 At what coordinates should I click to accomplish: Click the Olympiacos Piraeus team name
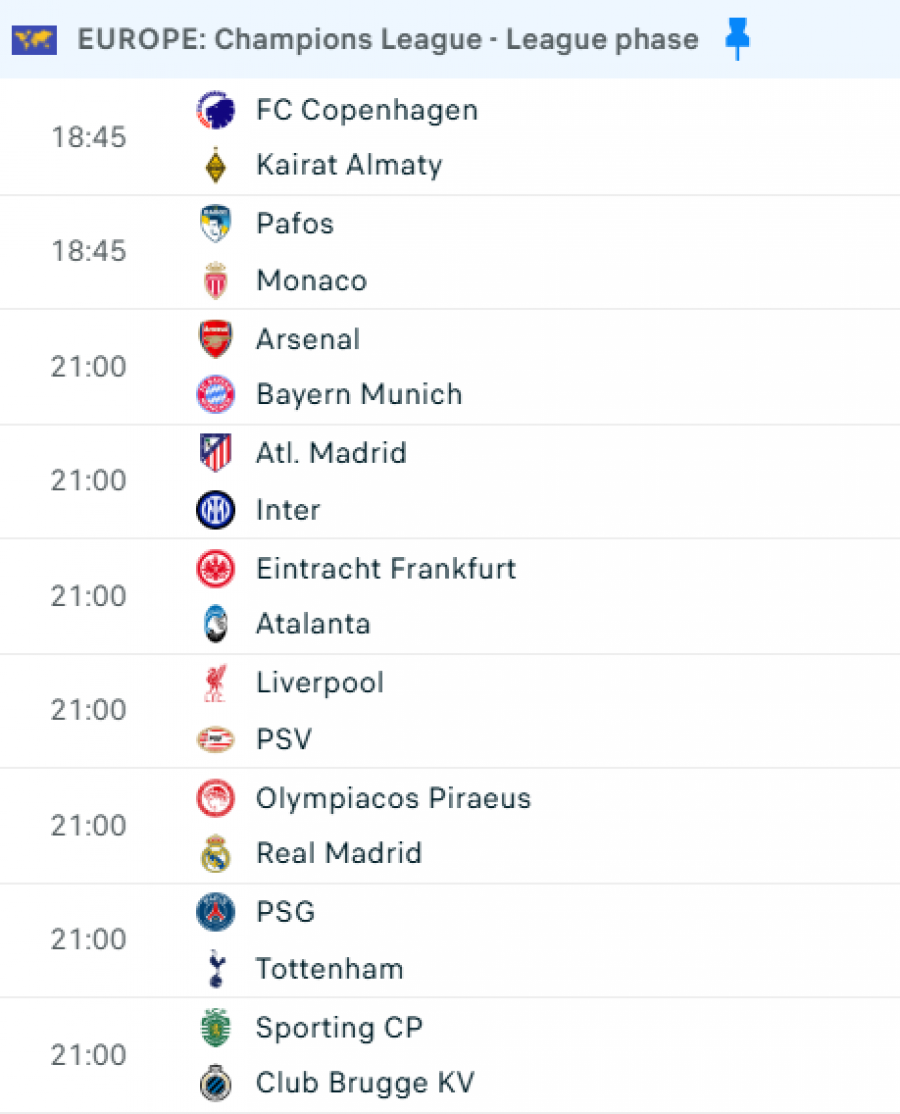393,798
